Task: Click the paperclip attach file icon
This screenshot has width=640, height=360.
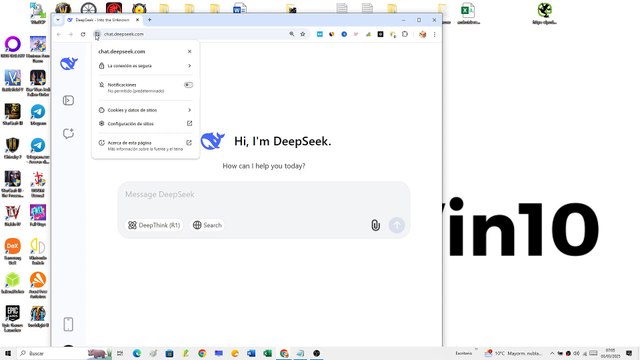Action: (376, 225)
